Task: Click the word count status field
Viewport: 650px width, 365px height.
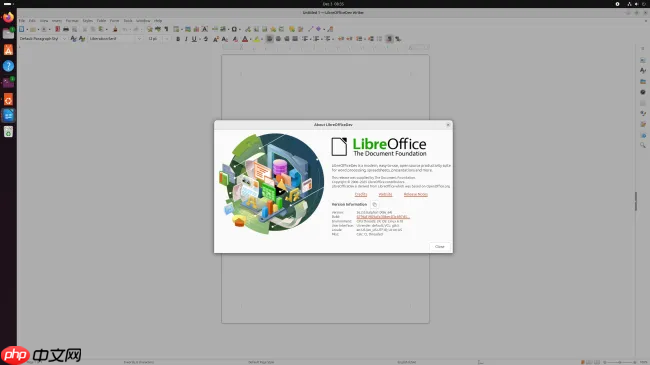Action: click(x=138, y=362)
